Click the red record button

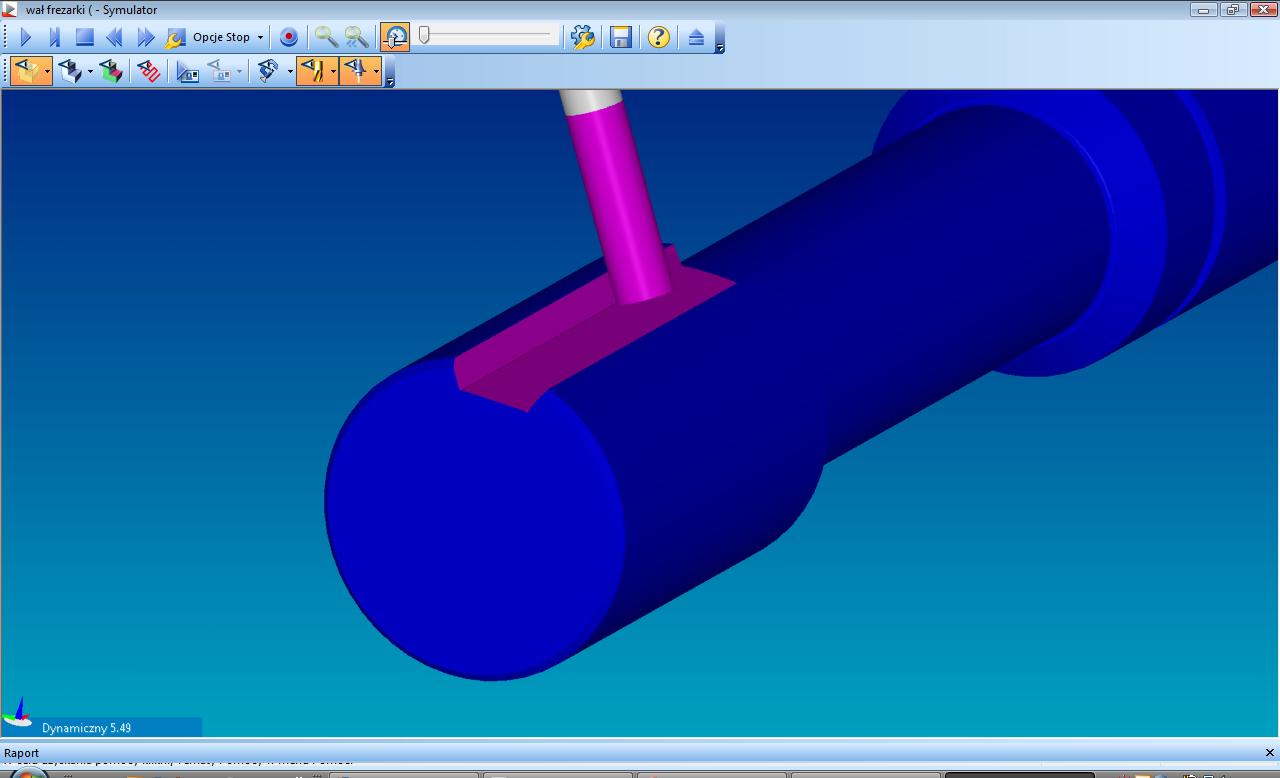[289, 38]
